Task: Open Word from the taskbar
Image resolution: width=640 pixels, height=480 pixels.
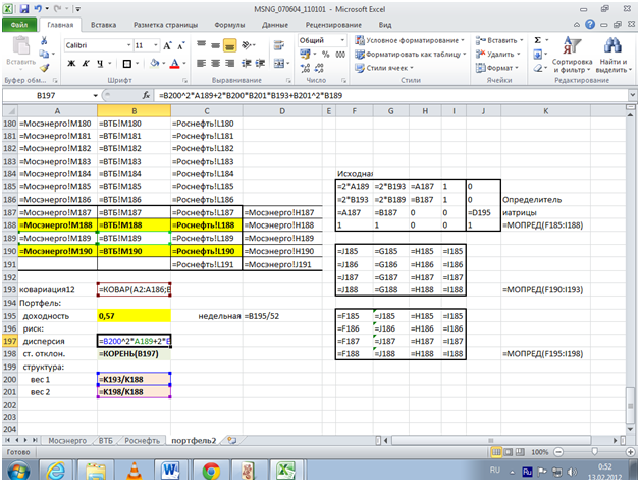Action: 171,471
